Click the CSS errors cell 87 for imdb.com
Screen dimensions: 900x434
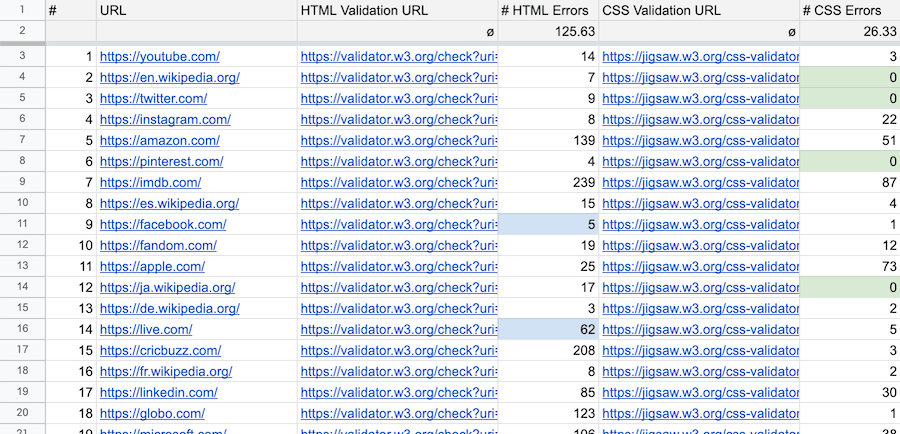click(850, 183)
